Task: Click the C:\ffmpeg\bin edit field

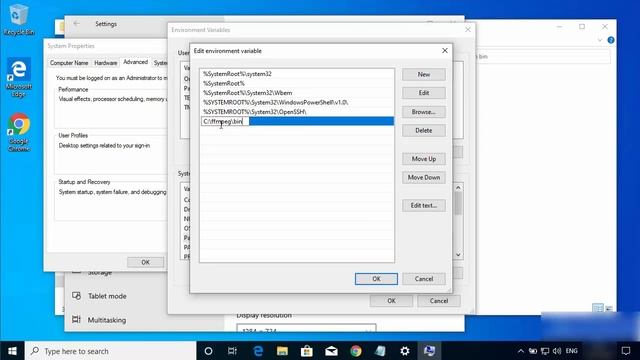Action: tap(225, 121)
